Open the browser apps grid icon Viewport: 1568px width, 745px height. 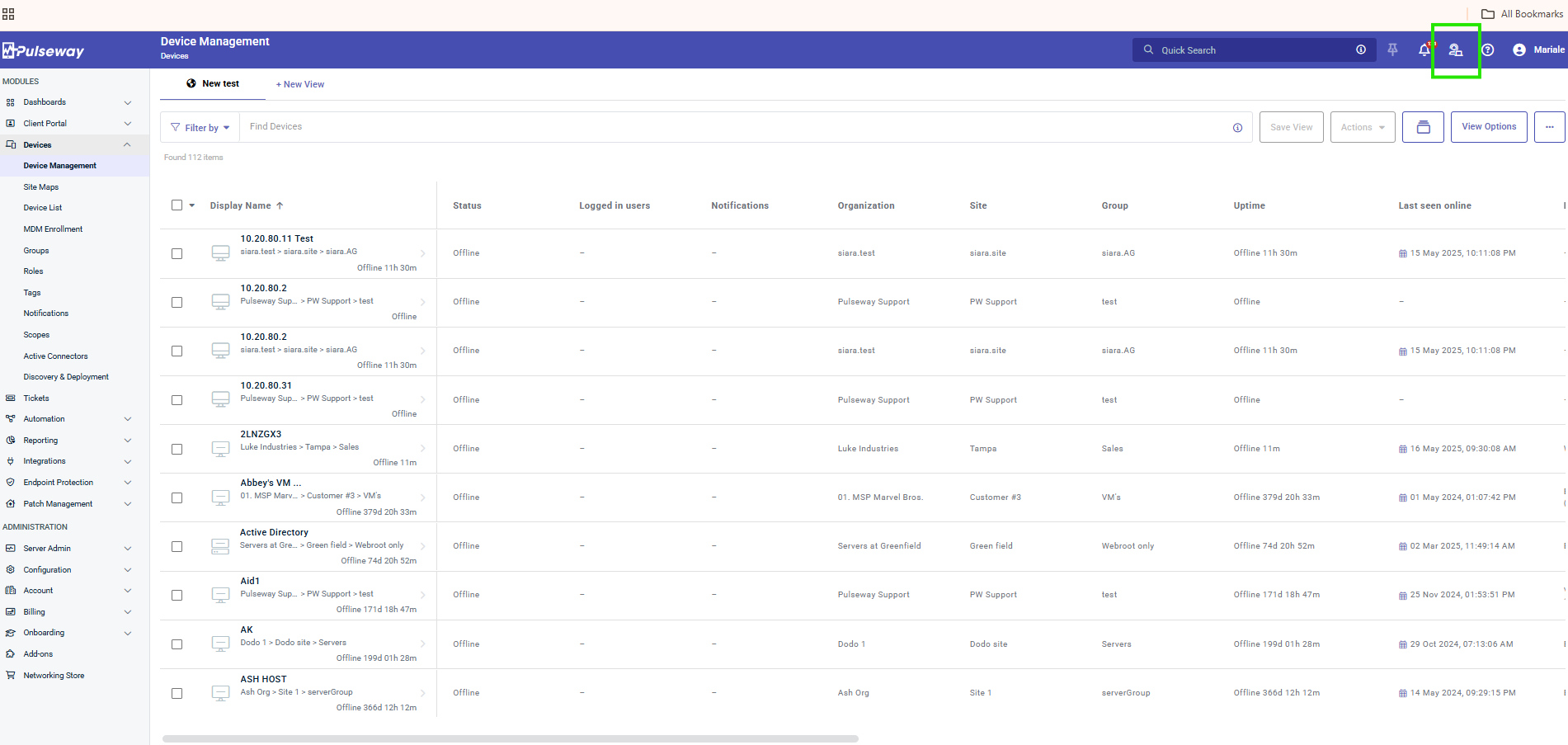pyautogui.click(x=8, y=14)
